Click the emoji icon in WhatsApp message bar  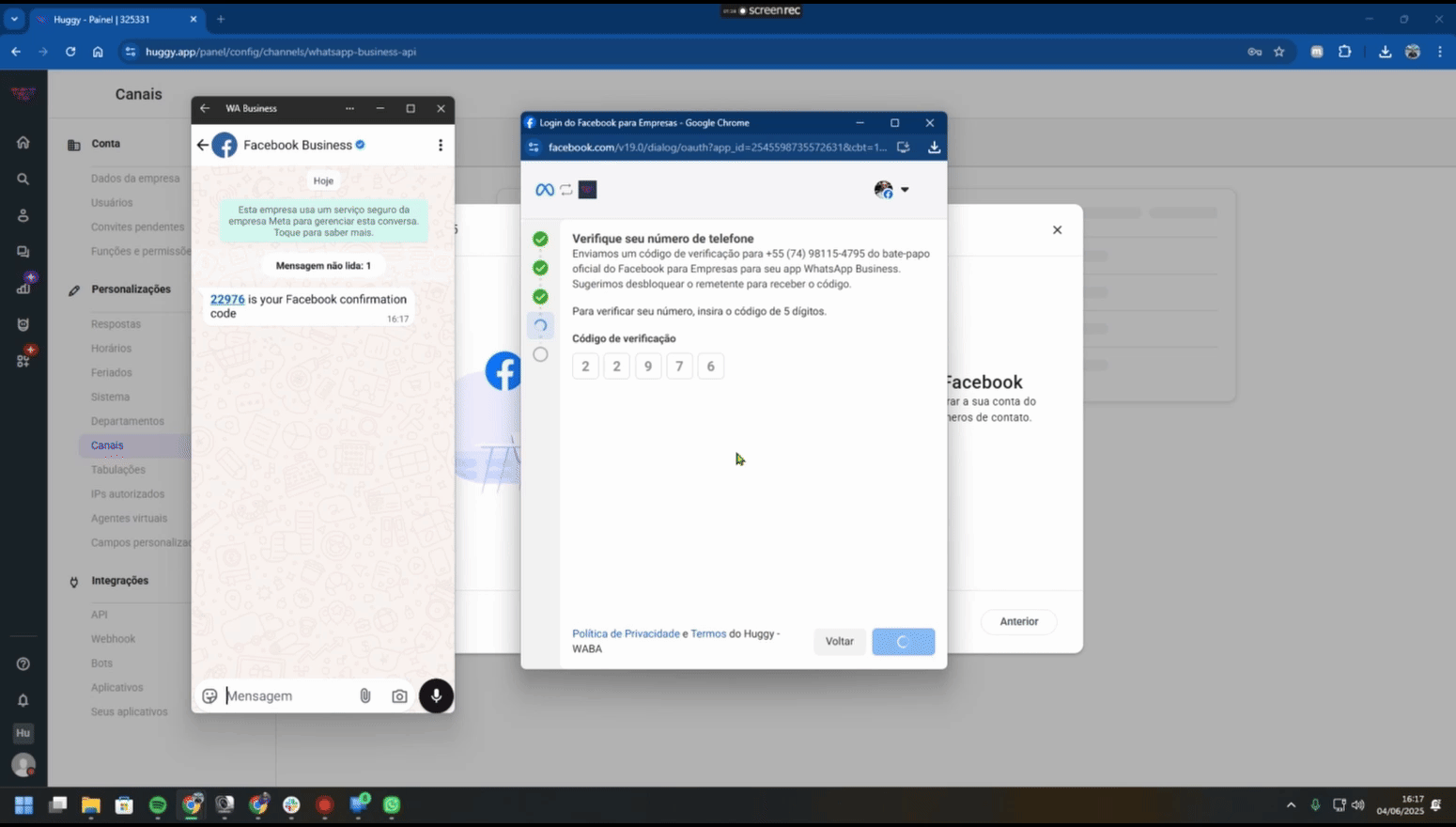pyautogui.click(x=209, y=696)
